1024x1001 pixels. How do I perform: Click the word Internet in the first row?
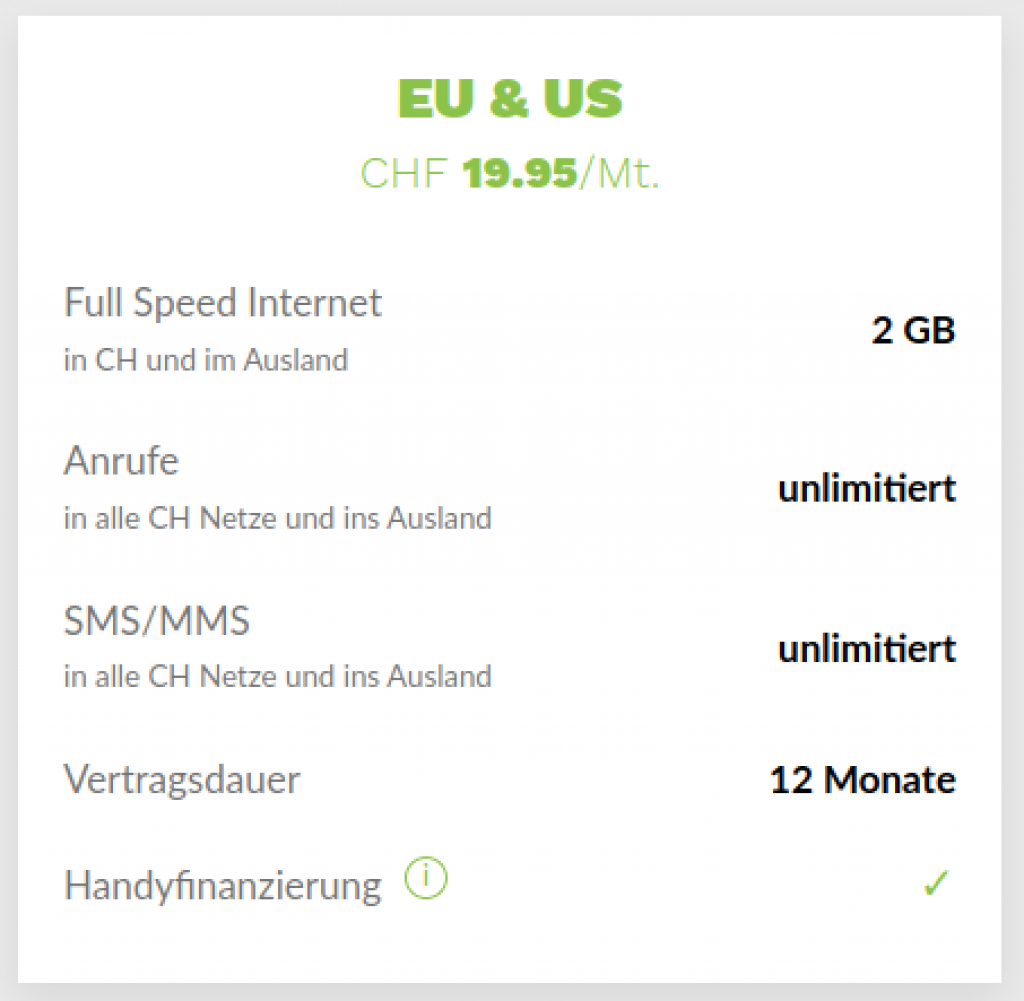tap(317, 302)
